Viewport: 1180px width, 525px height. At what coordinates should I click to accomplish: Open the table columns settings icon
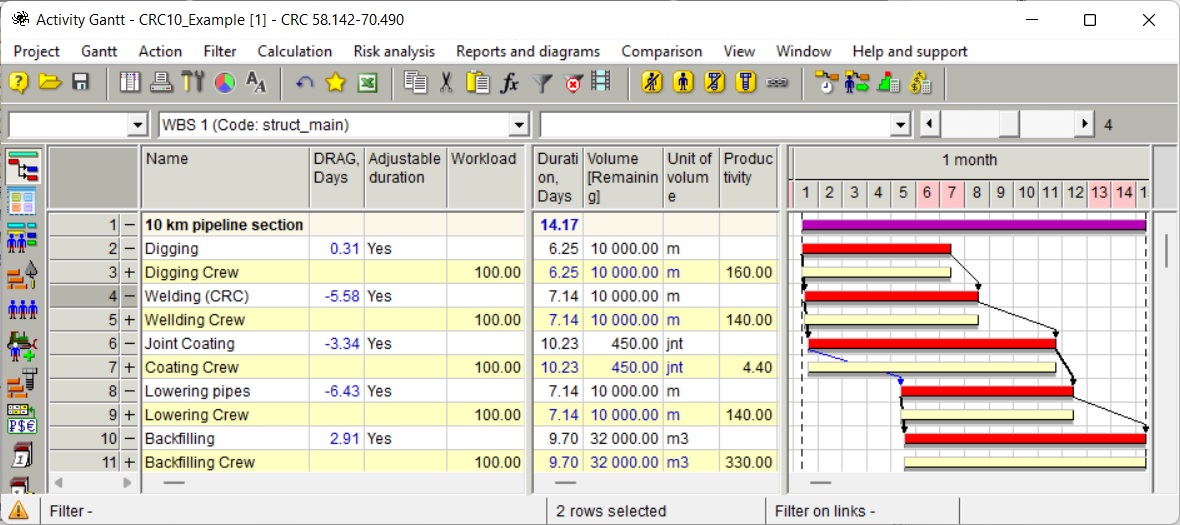point(130,82)
